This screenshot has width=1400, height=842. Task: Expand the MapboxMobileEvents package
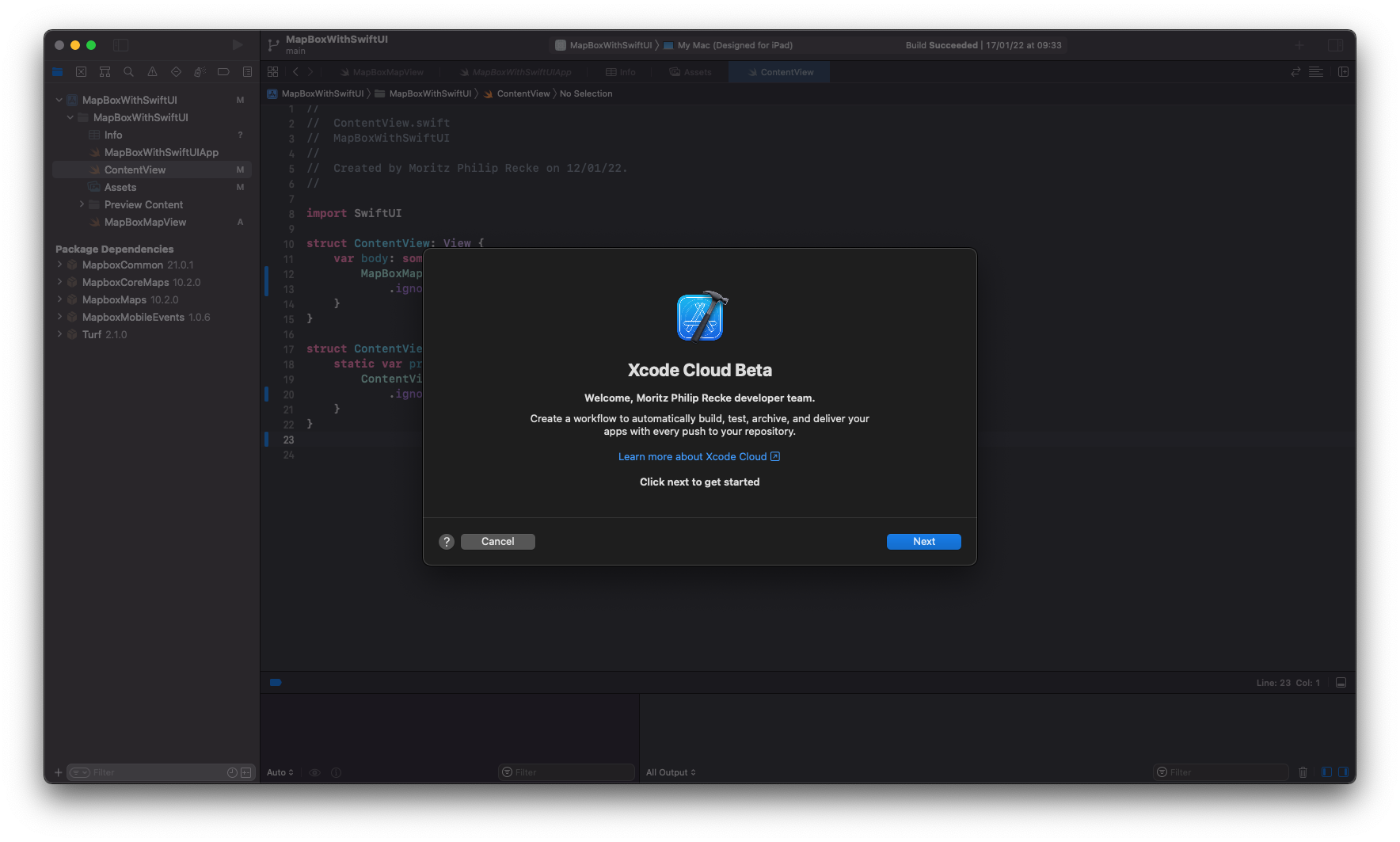tap(59, 317)
